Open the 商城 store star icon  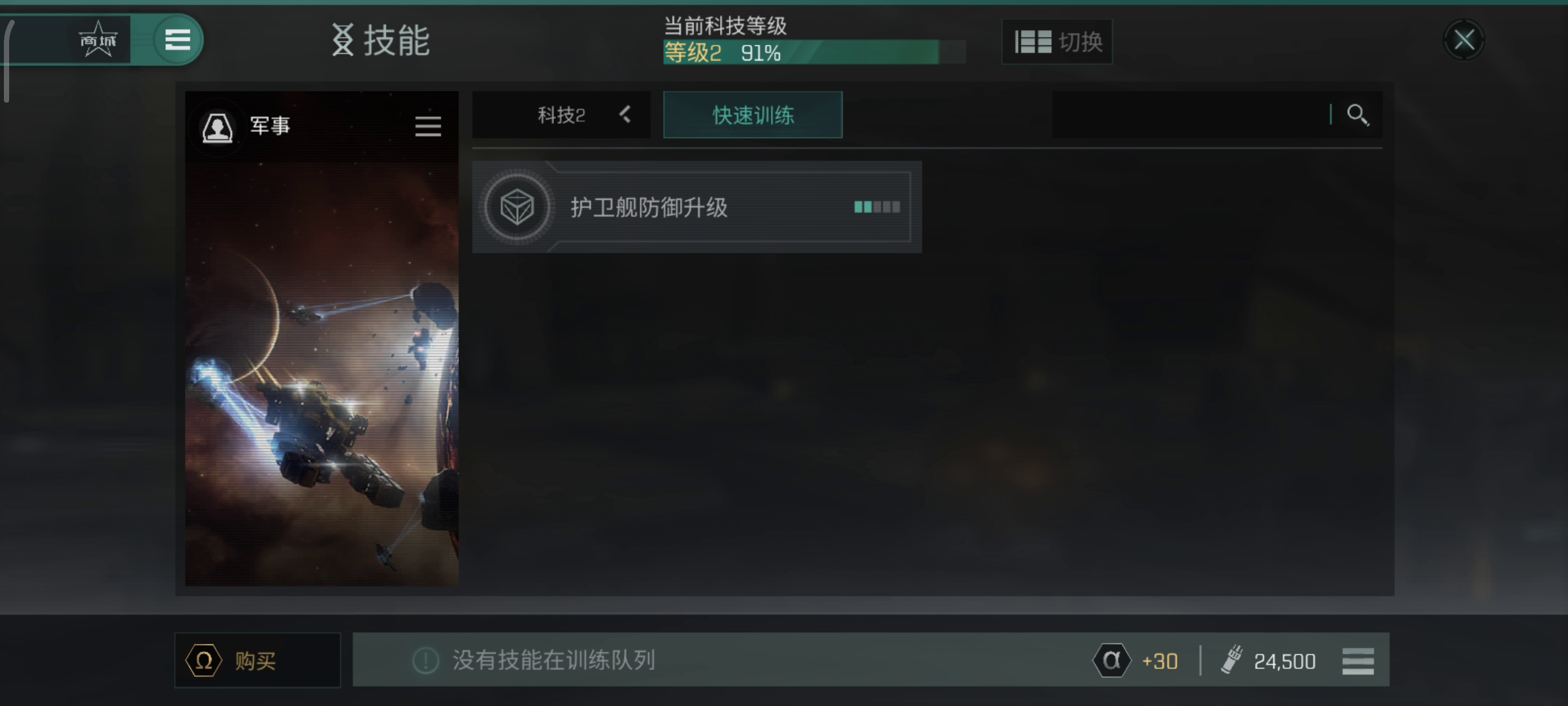(98, 40)
